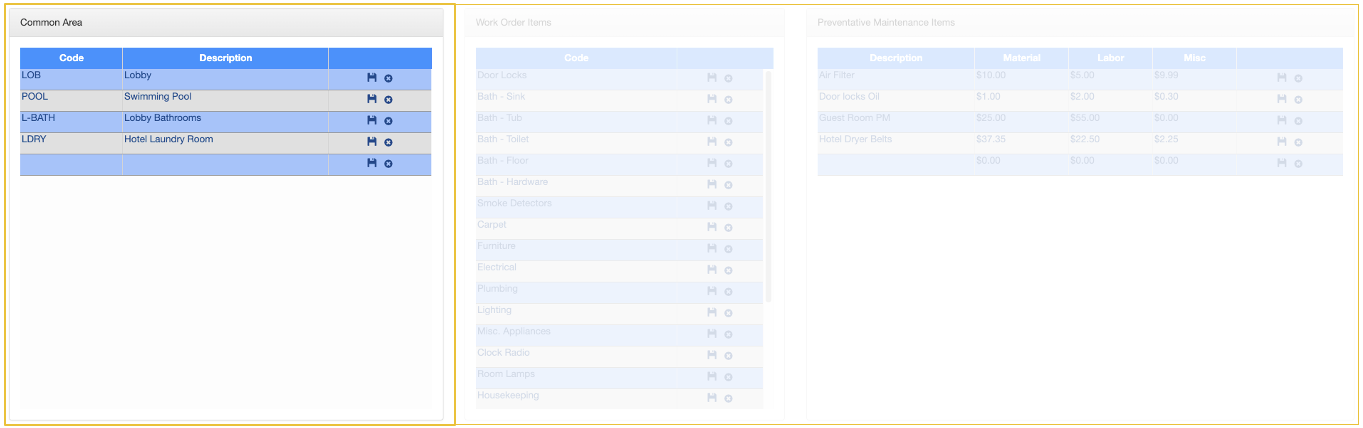Image resolution: width=1363 pixels, height=428 pixels.
Task: Save the LDRY Hotel Laundry Room row
Action: coord(372,141)
